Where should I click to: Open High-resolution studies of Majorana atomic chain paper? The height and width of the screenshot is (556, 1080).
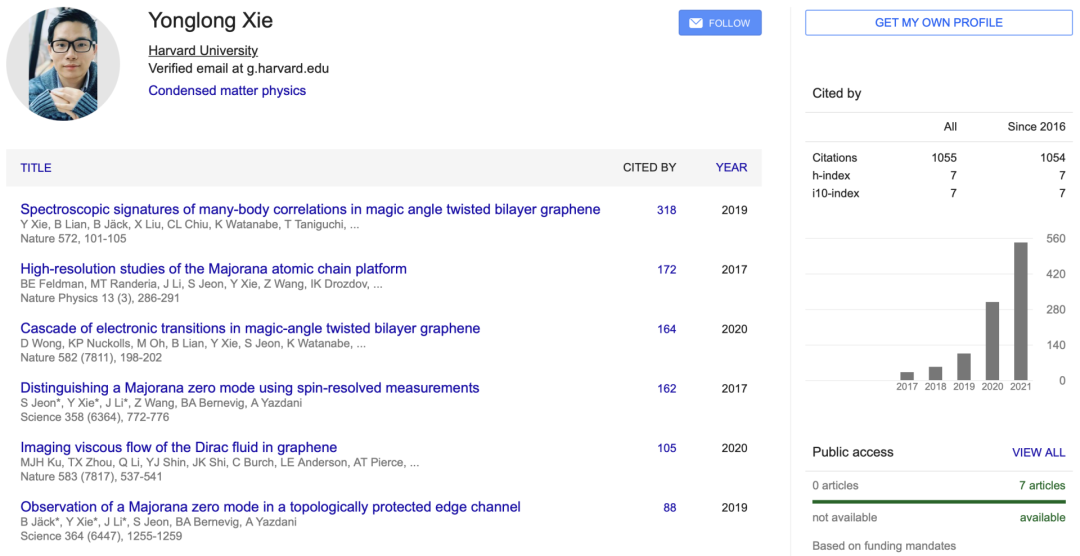[213, 269]
